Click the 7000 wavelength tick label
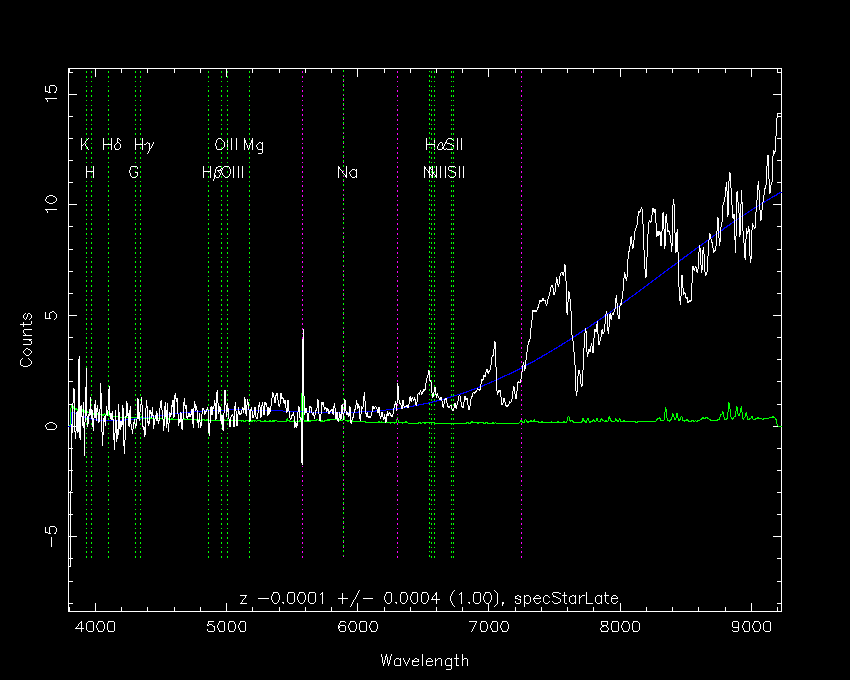850x680 pixels. 489,627
